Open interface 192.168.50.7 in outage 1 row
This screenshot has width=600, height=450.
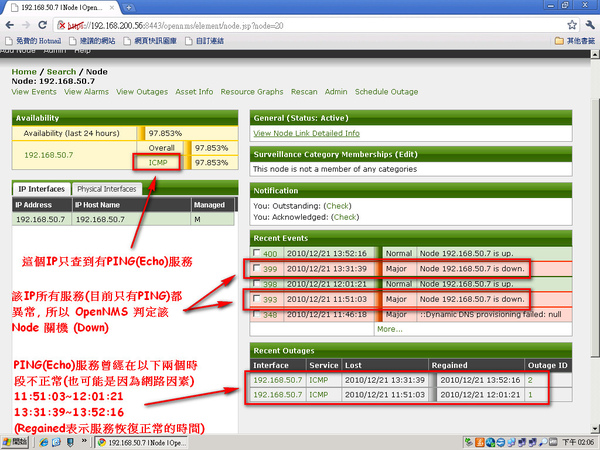pos(278,395)
